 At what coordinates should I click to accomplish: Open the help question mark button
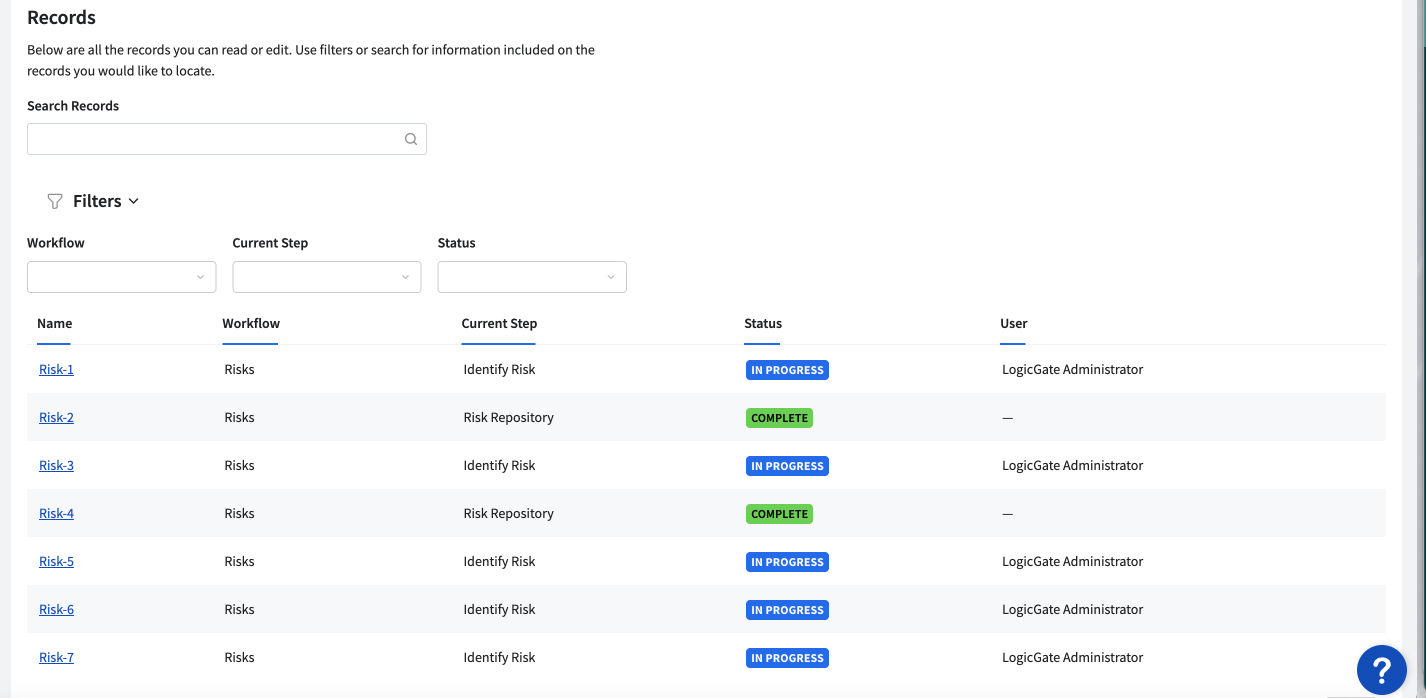1381,669
